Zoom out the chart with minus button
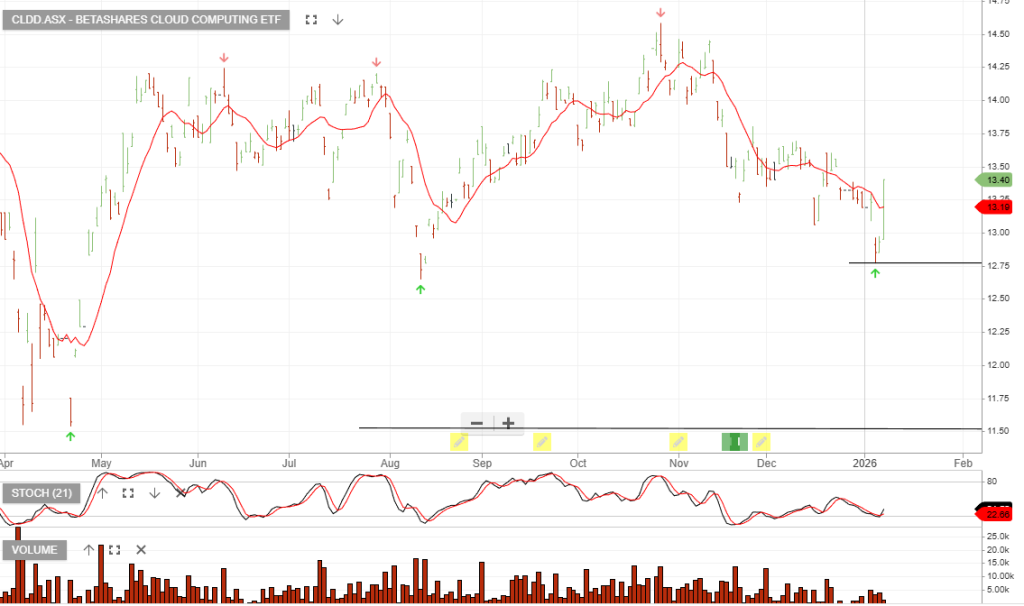 click(x=477, y=423)
